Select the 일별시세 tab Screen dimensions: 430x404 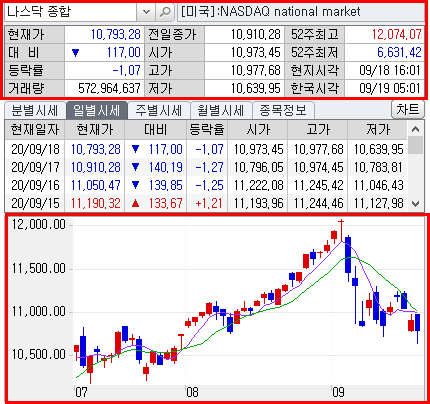[x=97, y=110]
